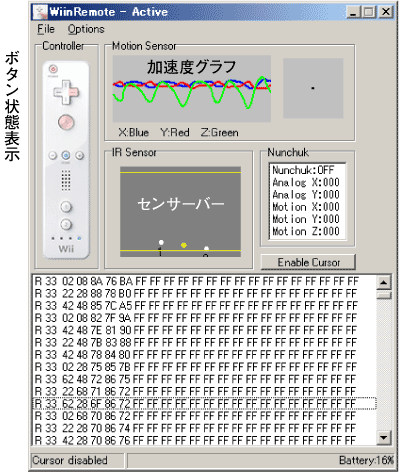Select log row 'R 33 22 68 71 86 72'

(204, 391)
